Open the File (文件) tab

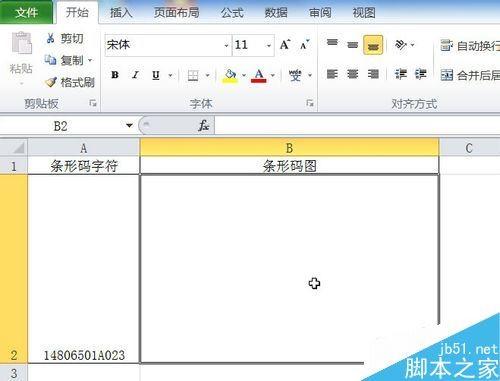coord(26,13)
